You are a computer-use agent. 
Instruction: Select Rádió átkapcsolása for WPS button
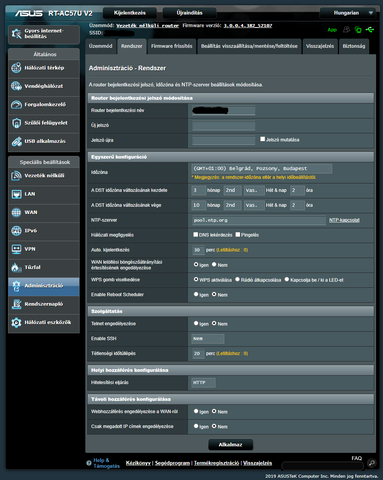click(237, 279)
